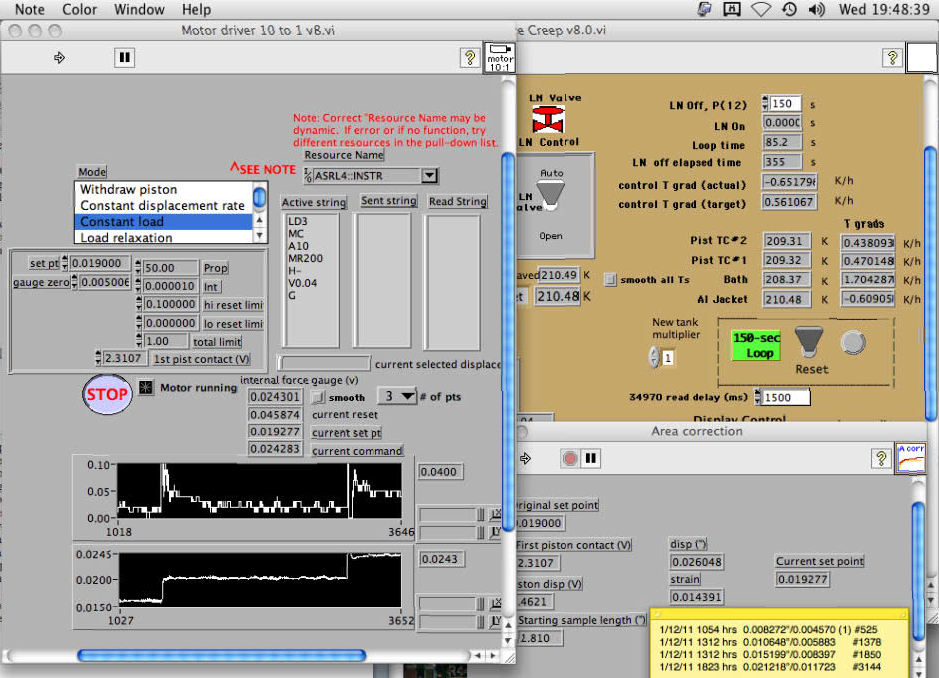Enable the smooth all Ts checkbox
The image size is (939, 678).
click(611, 280)
